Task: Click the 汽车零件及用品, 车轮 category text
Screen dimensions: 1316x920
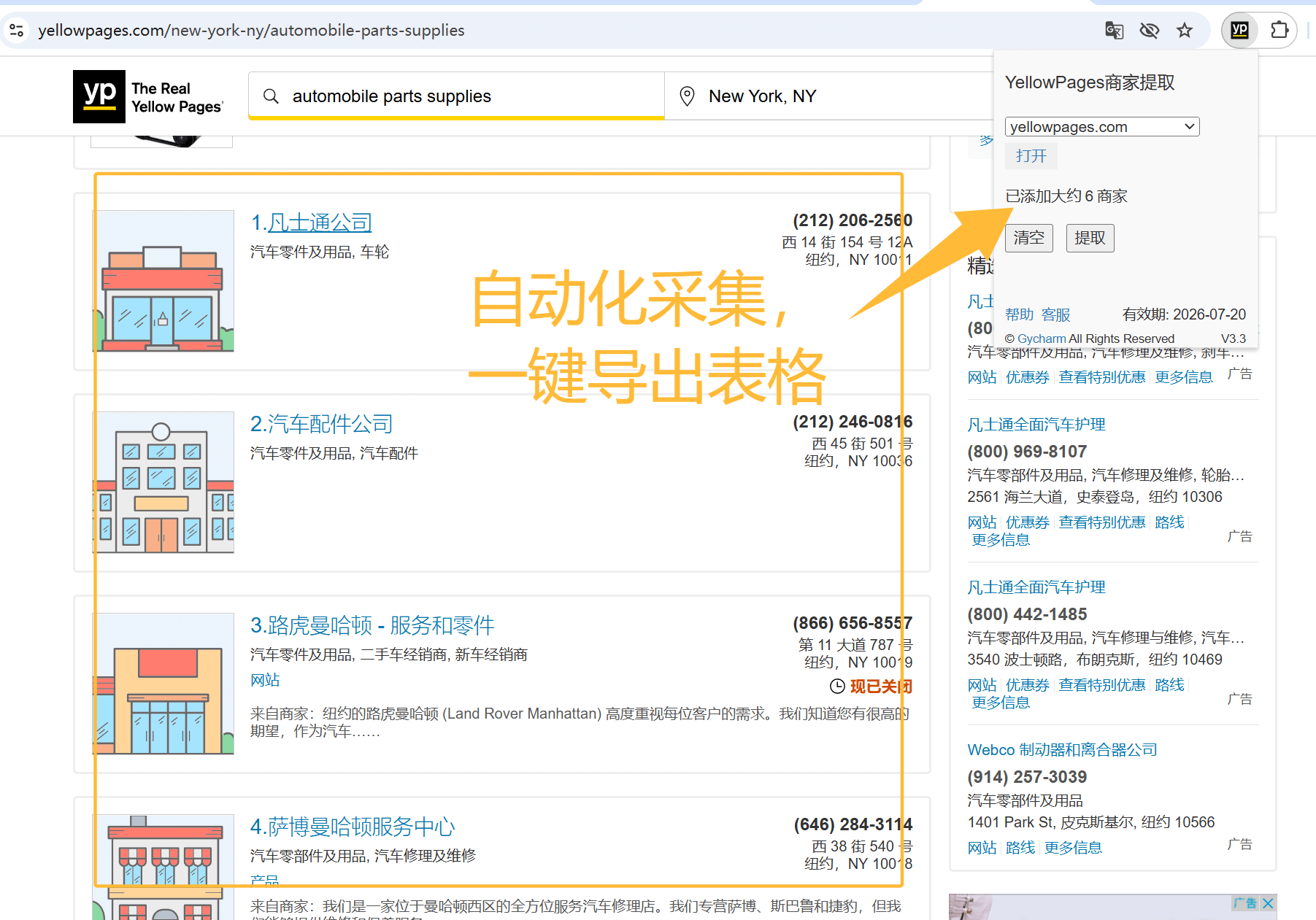Action: tap(320, 252)
